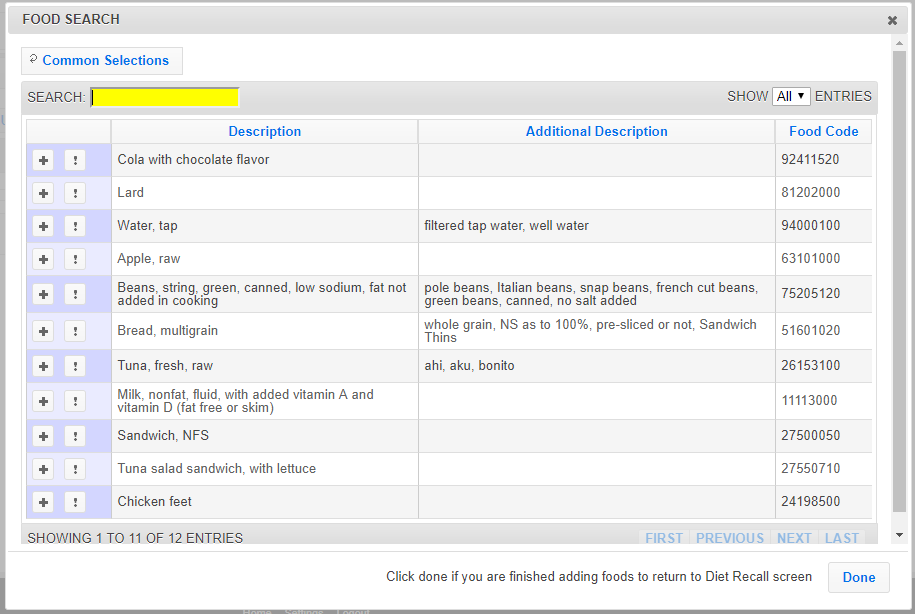Click plus icon for Cola with chocolate flavor
The image size is (915, 614).
(x=43, y=160)
